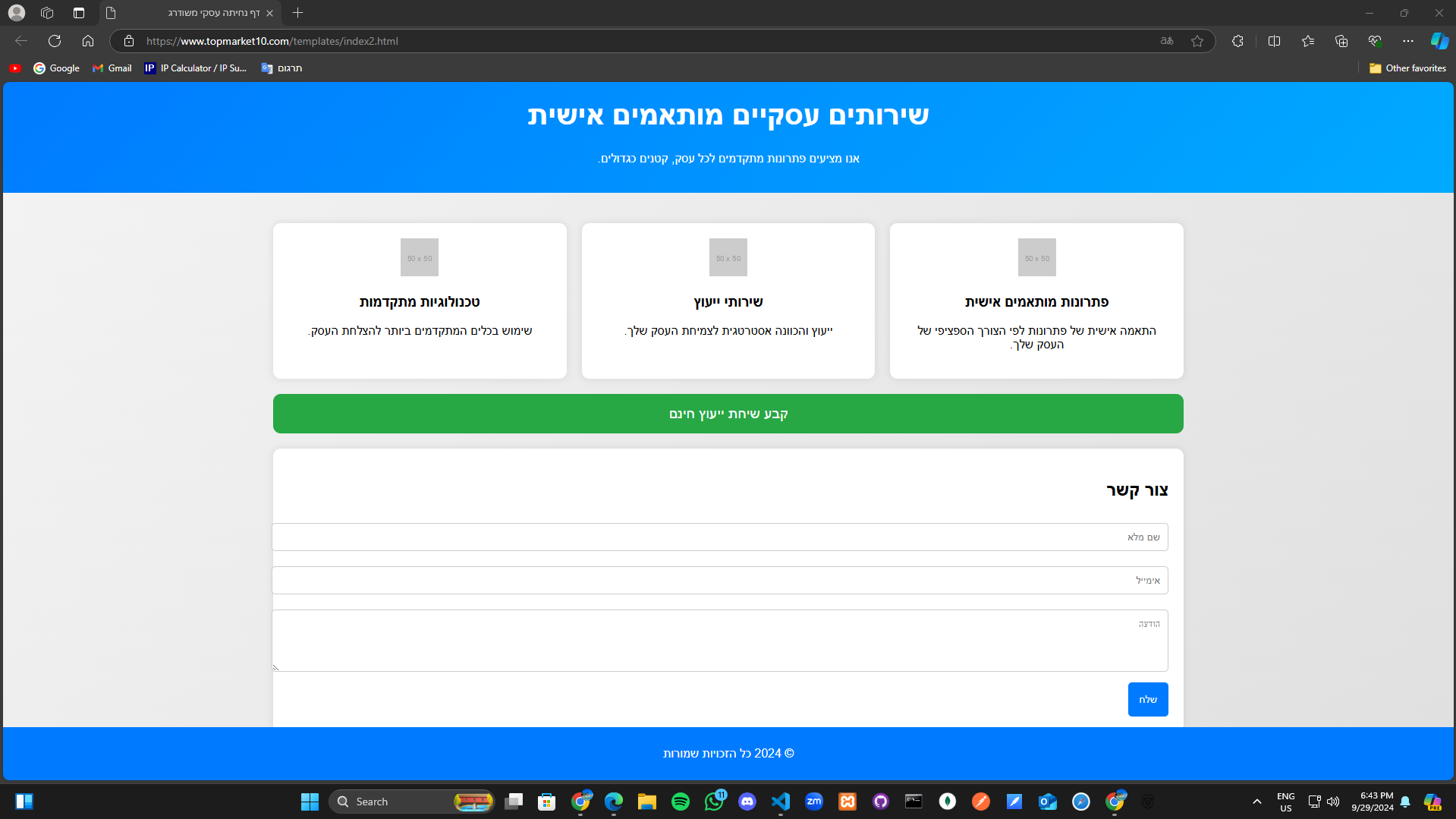Open Copilot sidebar icon
Screen dimensions: 1456x819
(1439, 41)
